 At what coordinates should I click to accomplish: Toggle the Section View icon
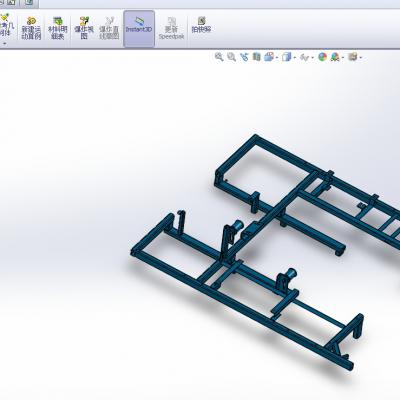click(x=256, y=57)
